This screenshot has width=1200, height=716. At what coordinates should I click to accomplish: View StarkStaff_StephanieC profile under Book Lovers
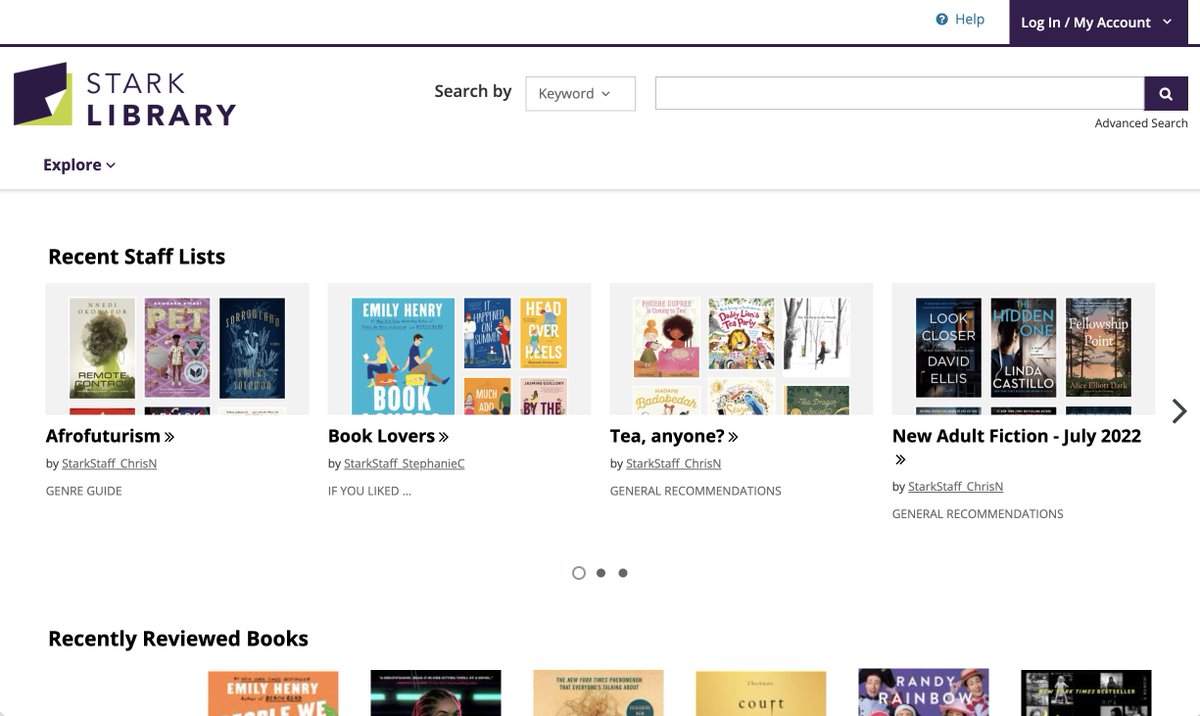tap(404, 464)
